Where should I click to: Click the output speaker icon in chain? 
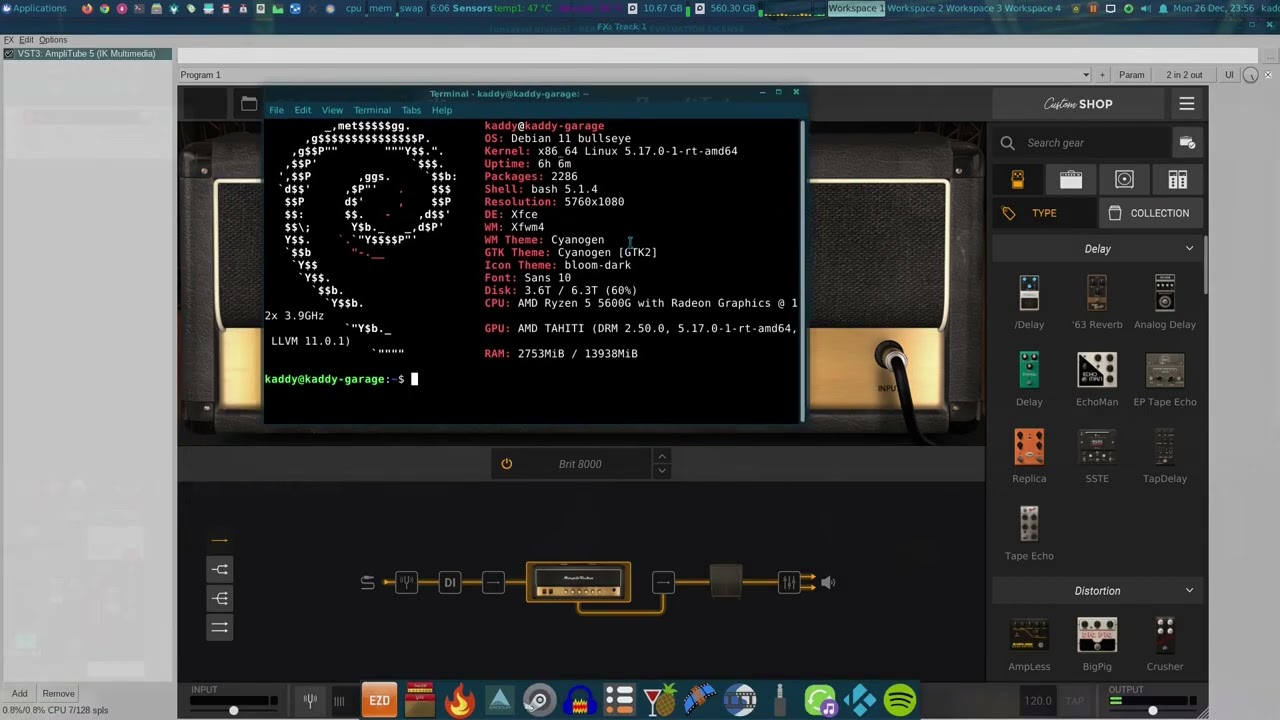(x=828, y=582)
